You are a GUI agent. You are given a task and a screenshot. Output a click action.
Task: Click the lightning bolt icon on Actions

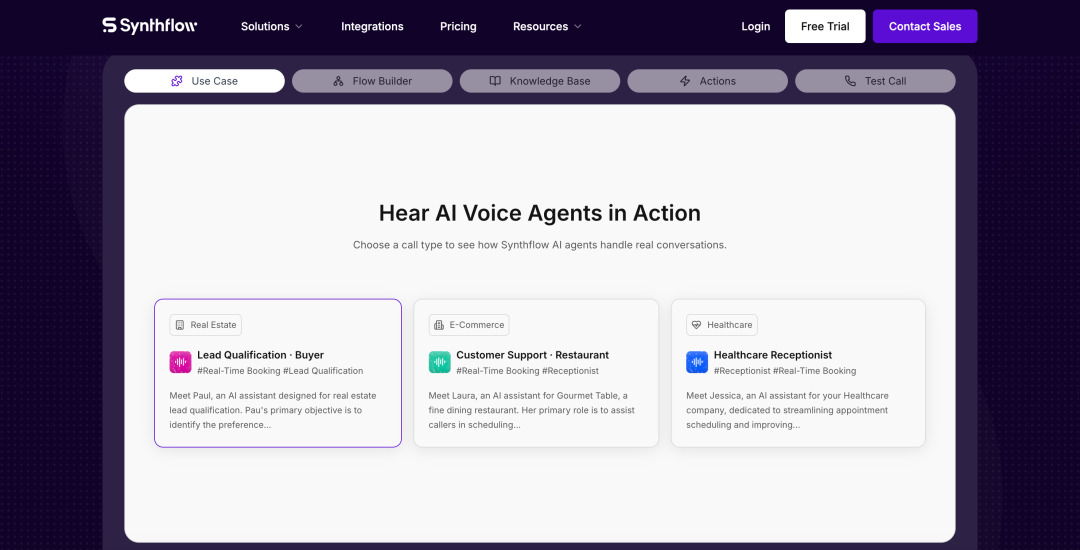click(685, 81)
